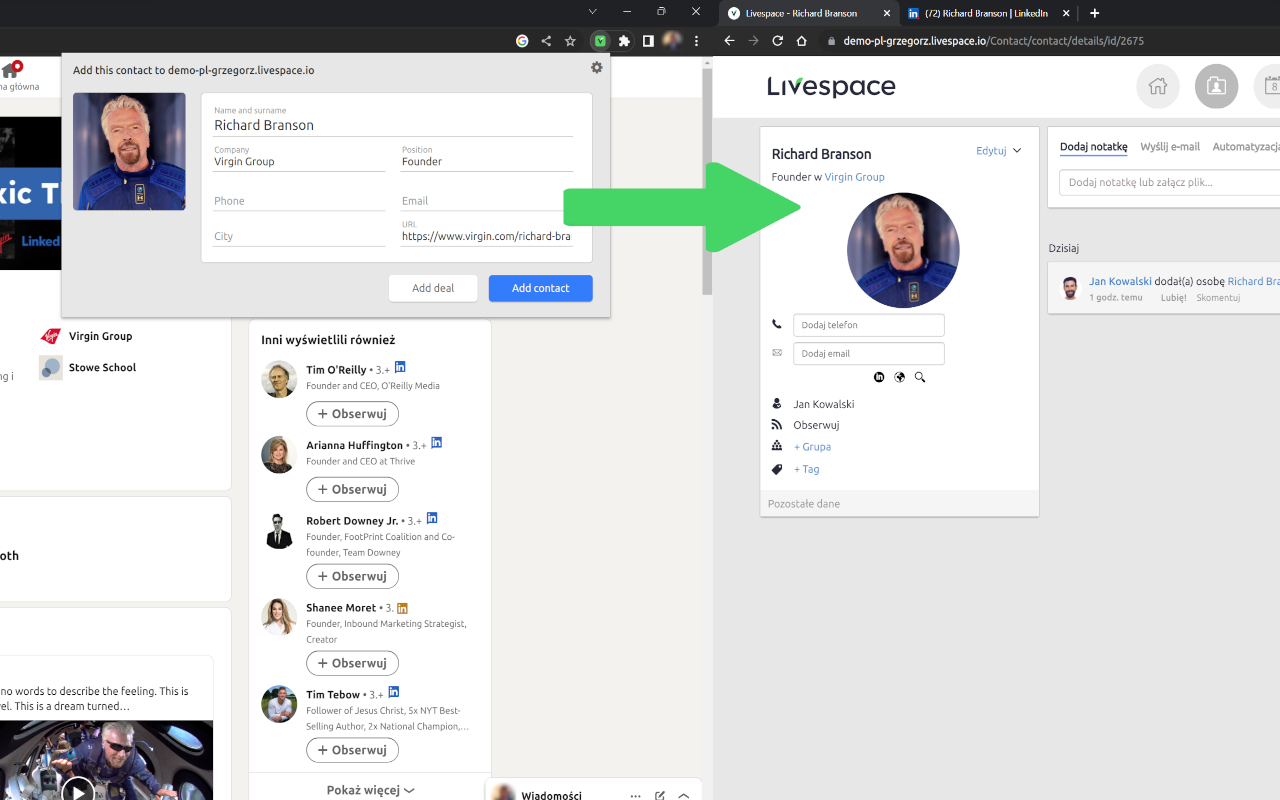This screenshot has height=800, width=1280.
Task: Click the City field in extension popup
Action: [x=299, y=236]
